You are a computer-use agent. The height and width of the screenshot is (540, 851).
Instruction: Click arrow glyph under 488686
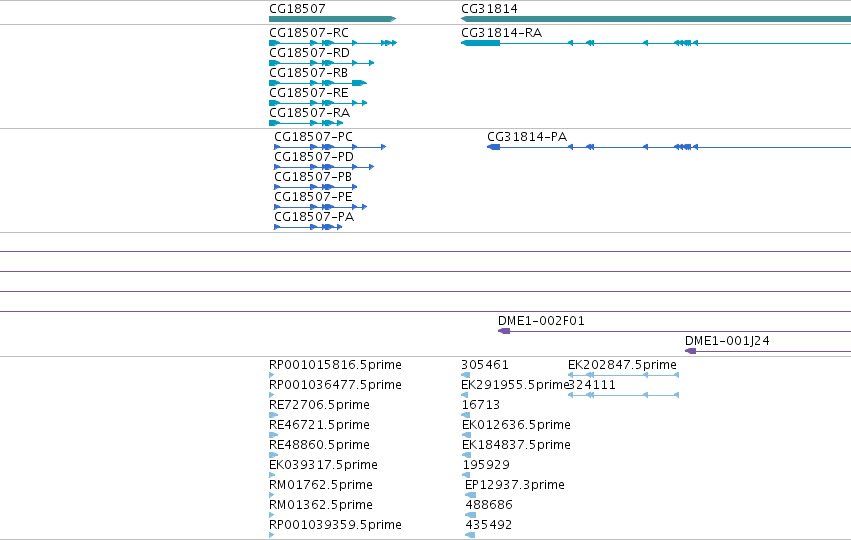471,515
